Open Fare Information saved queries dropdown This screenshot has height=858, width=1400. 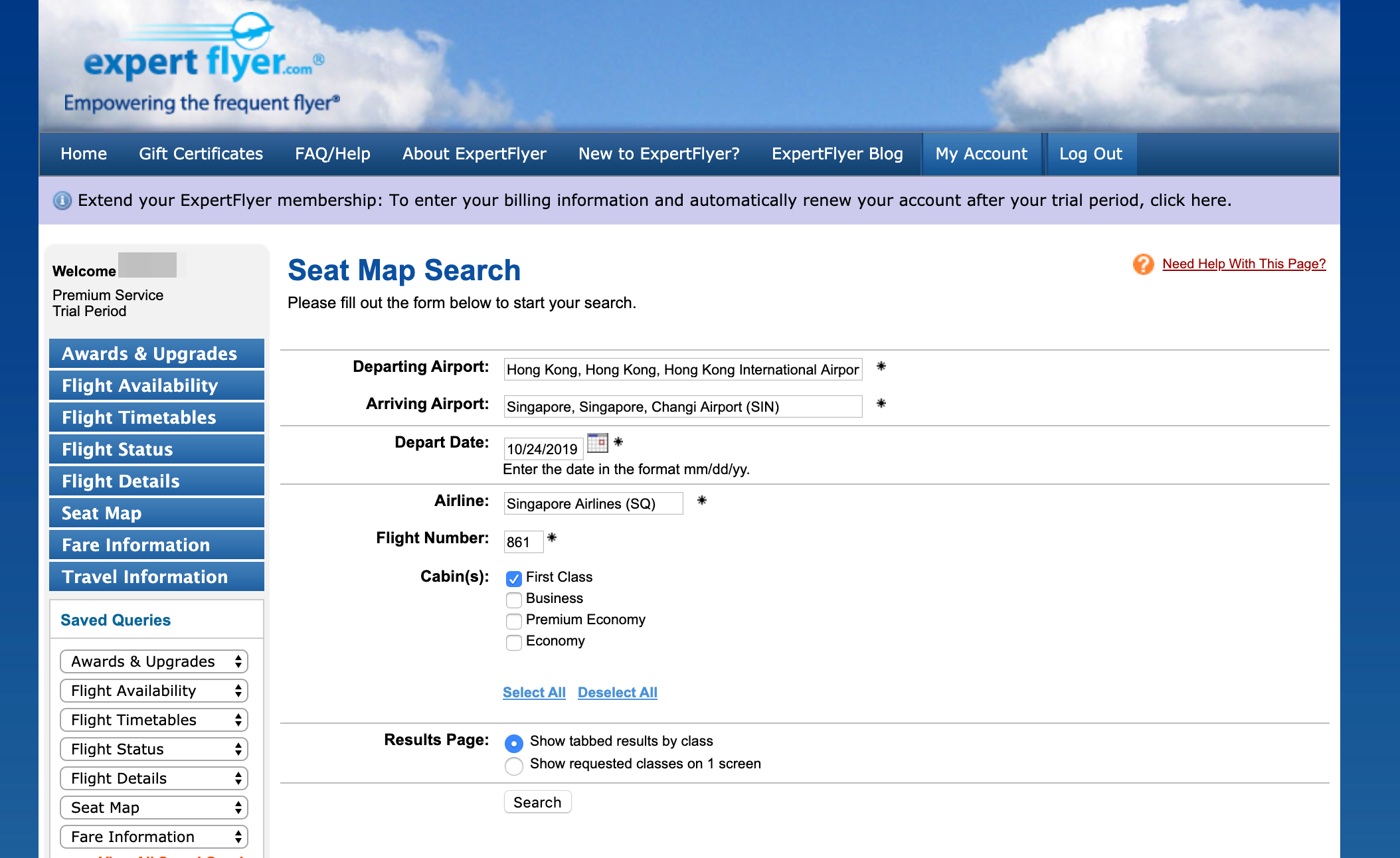(x=154, y=837)
